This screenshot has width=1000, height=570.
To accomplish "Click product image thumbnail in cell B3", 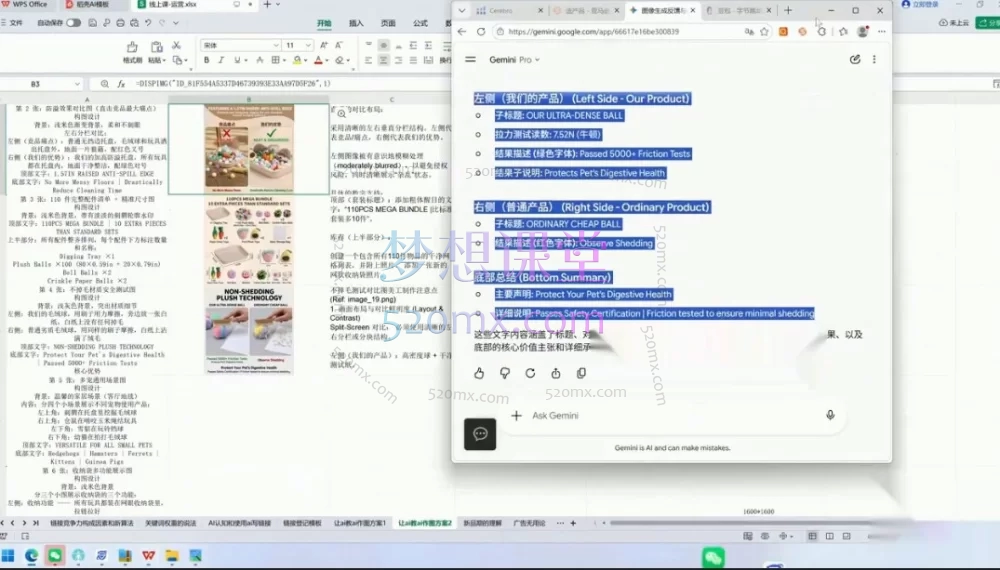I will (x=249, y=149).
